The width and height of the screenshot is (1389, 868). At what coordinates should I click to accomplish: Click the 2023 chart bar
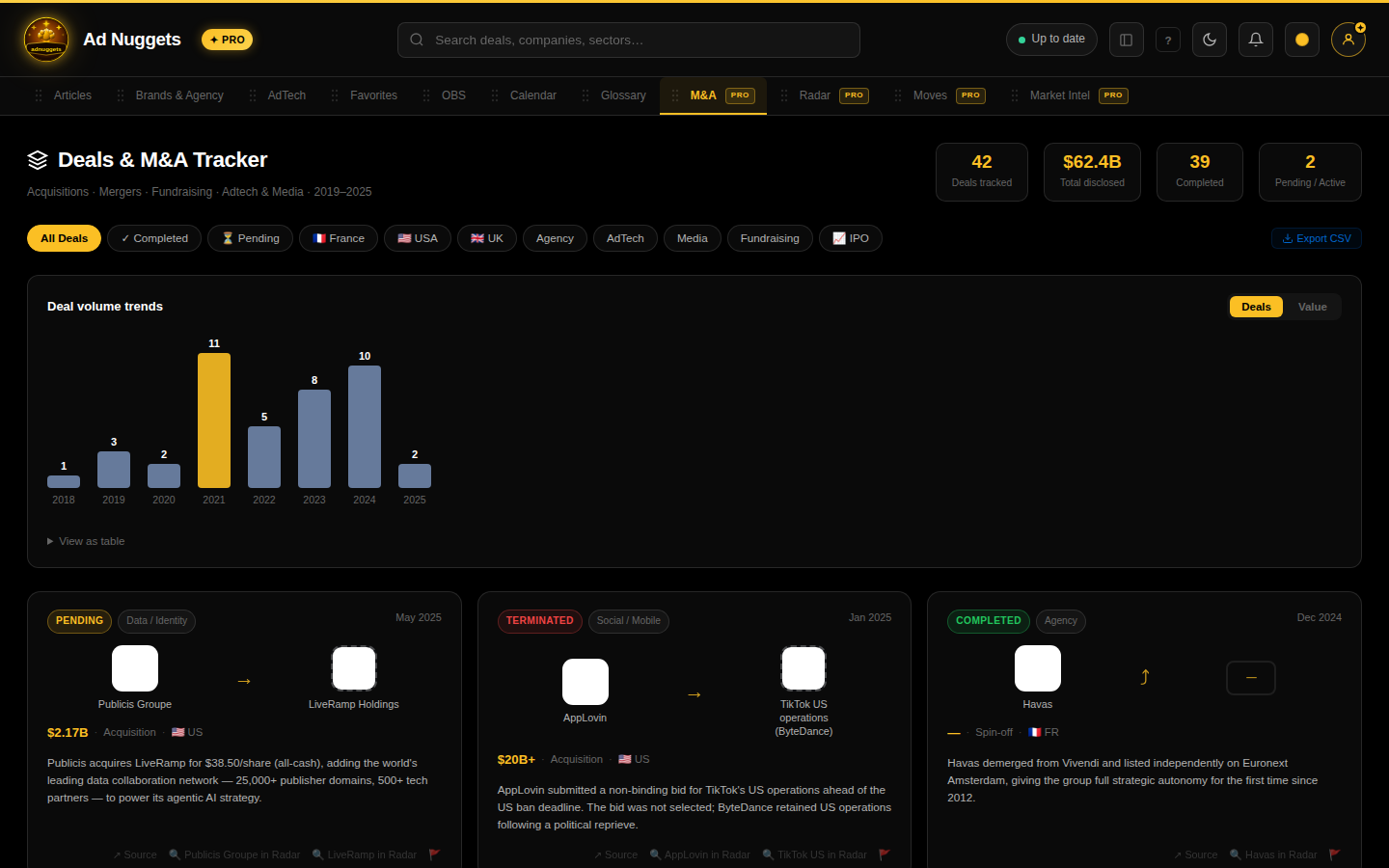pyautogui.click(x=314, y=439)
